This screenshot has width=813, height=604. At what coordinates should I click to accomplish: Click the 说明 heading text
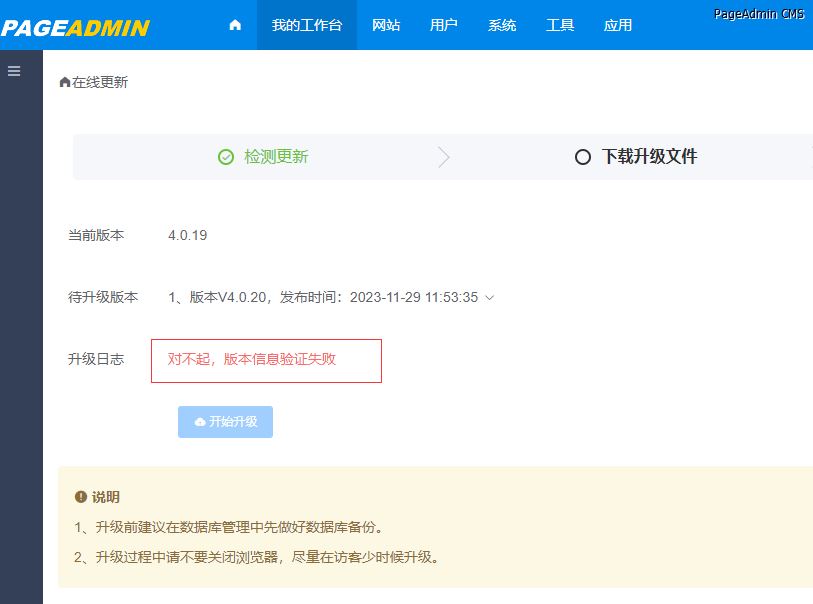[106, 497]
